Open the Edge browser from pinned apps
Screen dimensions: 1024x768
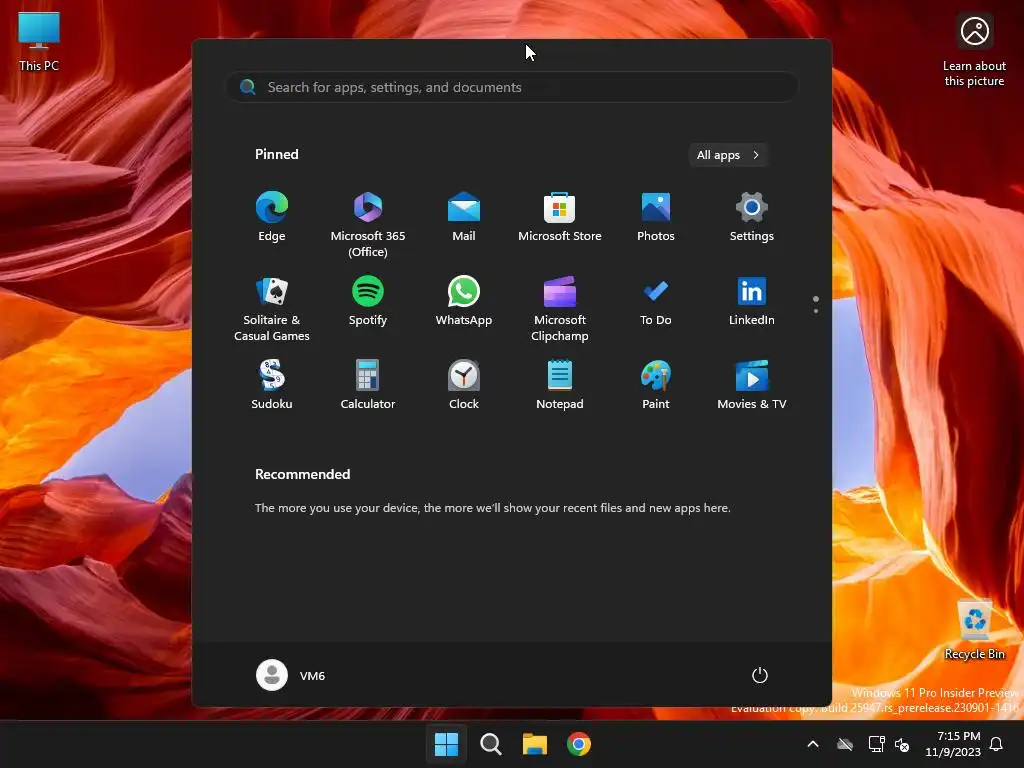coord(272,217)
